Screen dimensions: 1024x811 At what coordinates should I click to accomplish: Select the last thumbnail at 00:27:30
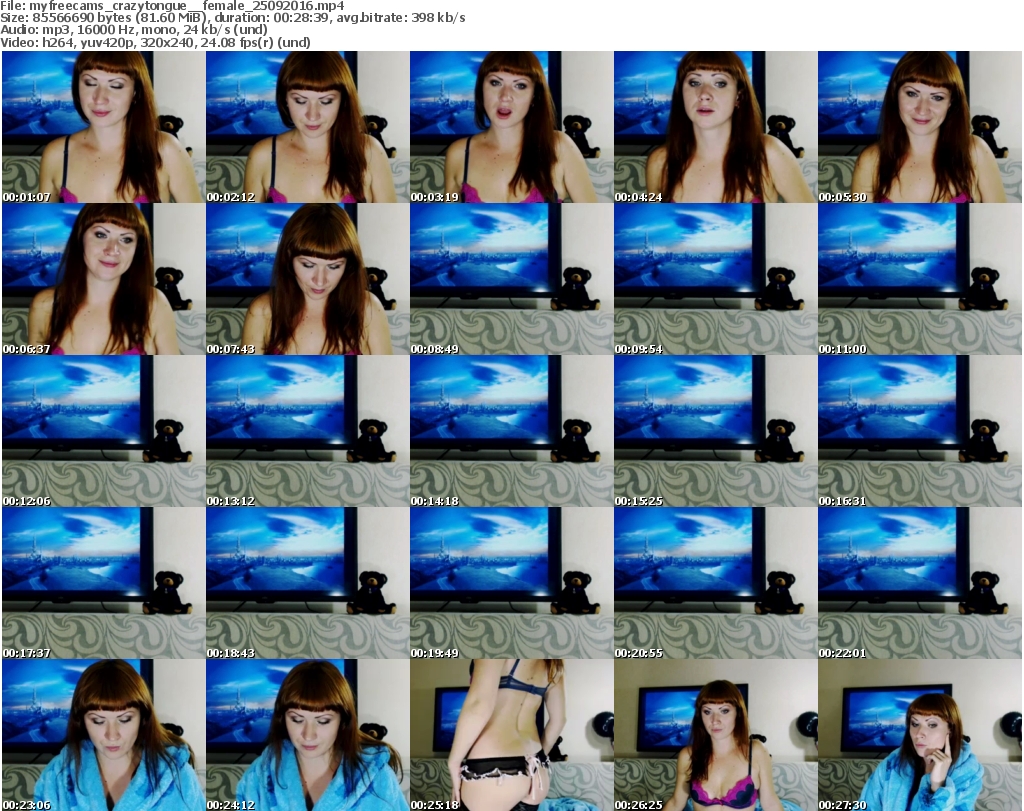918,735
